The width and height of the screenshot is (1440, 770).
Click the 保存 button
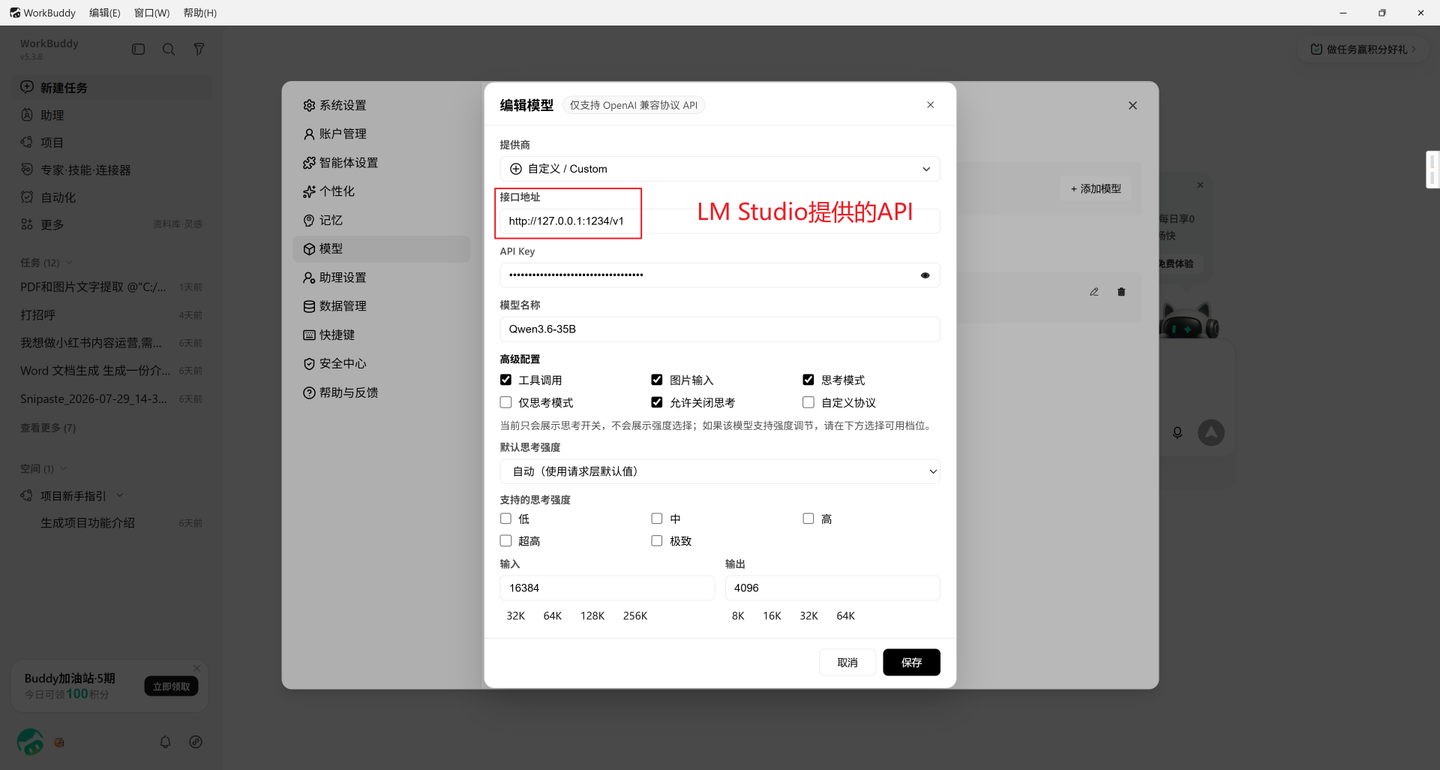tap(911, 662)
